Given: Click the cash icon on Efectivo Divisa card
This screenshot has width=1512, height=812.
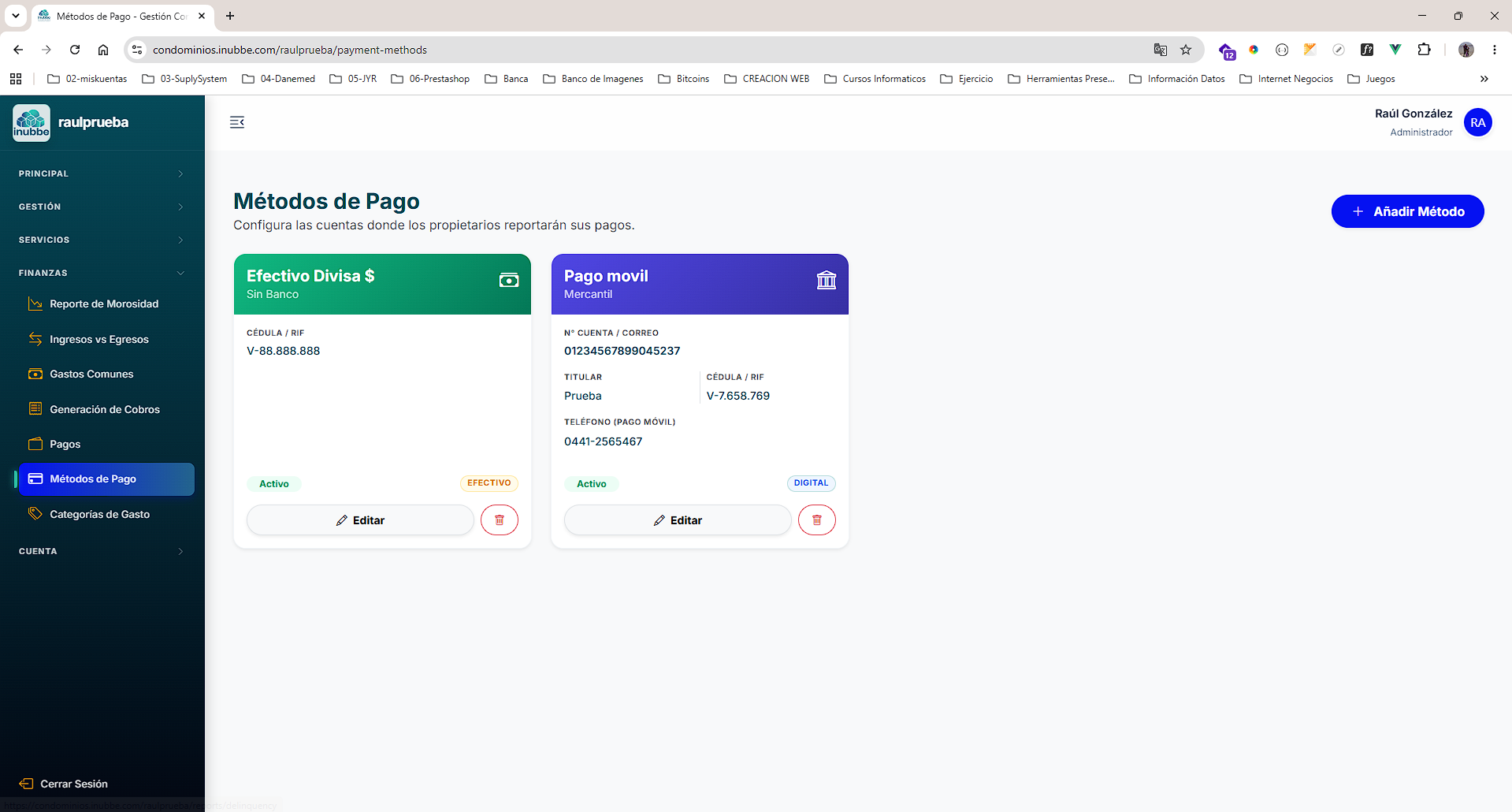Looking at the screenshot, I should point(509,280).
